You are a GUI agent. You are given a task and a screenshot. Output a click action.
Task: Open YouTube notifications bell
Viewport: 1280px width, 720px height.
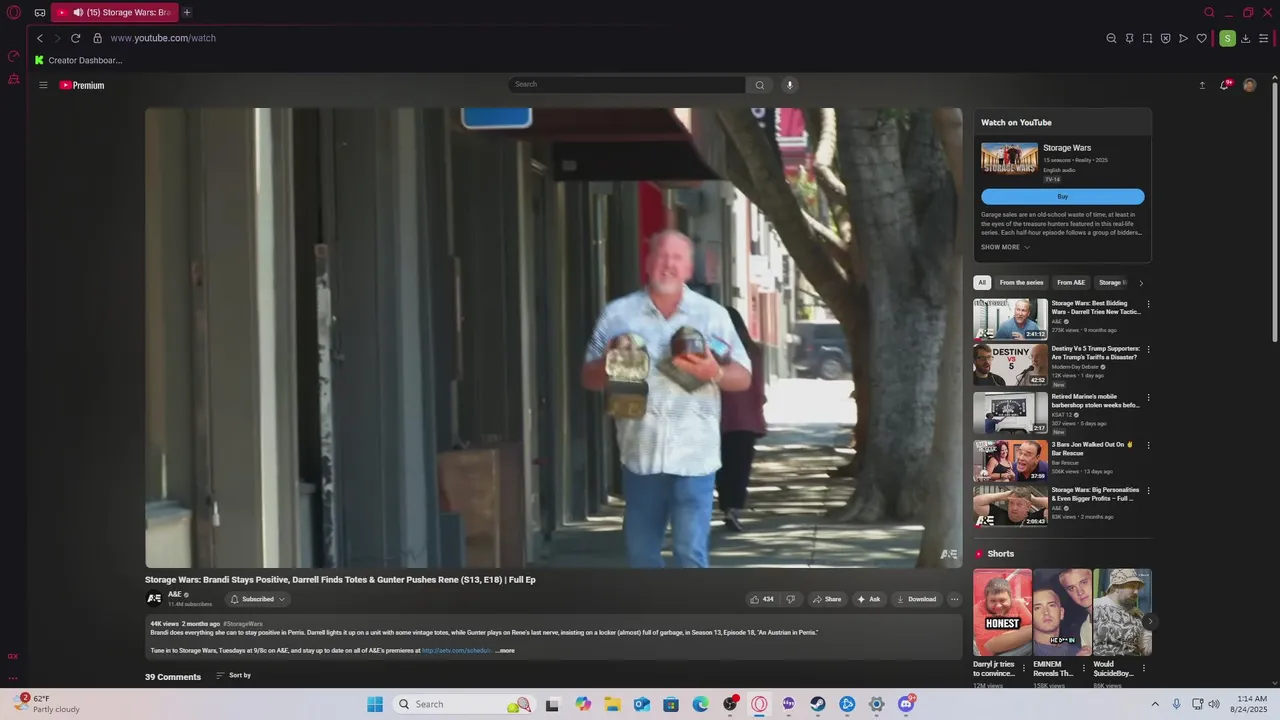1224,85
